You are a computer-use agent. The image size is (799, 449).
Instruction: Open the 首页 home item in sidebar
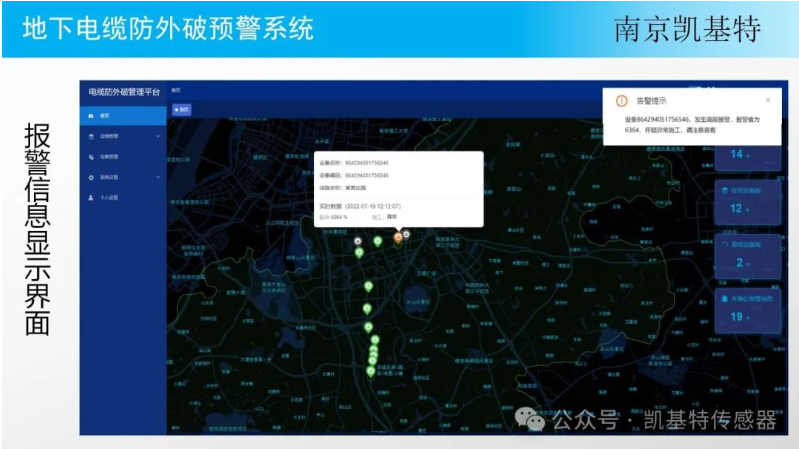[123, 116]
